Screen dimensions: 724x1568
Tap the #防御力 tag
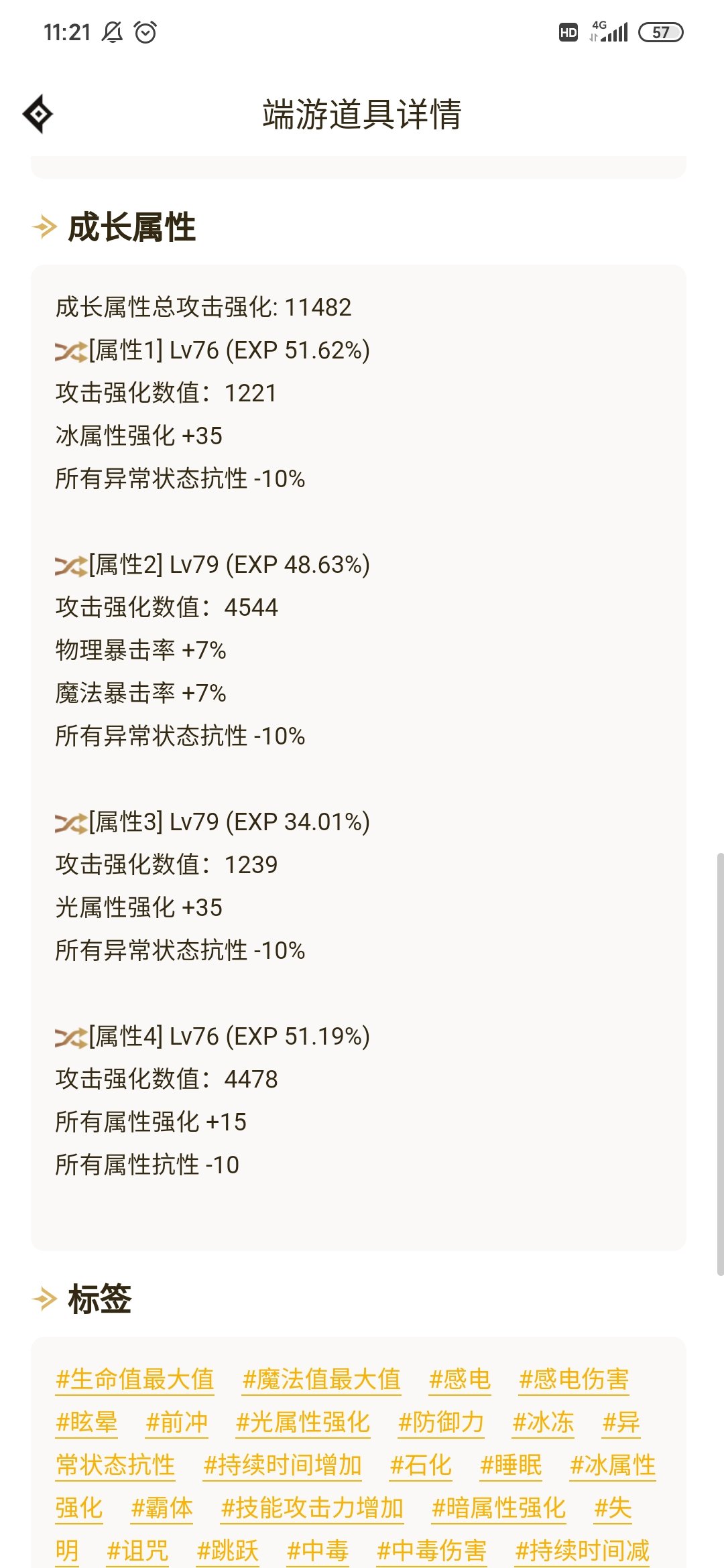441,1422
